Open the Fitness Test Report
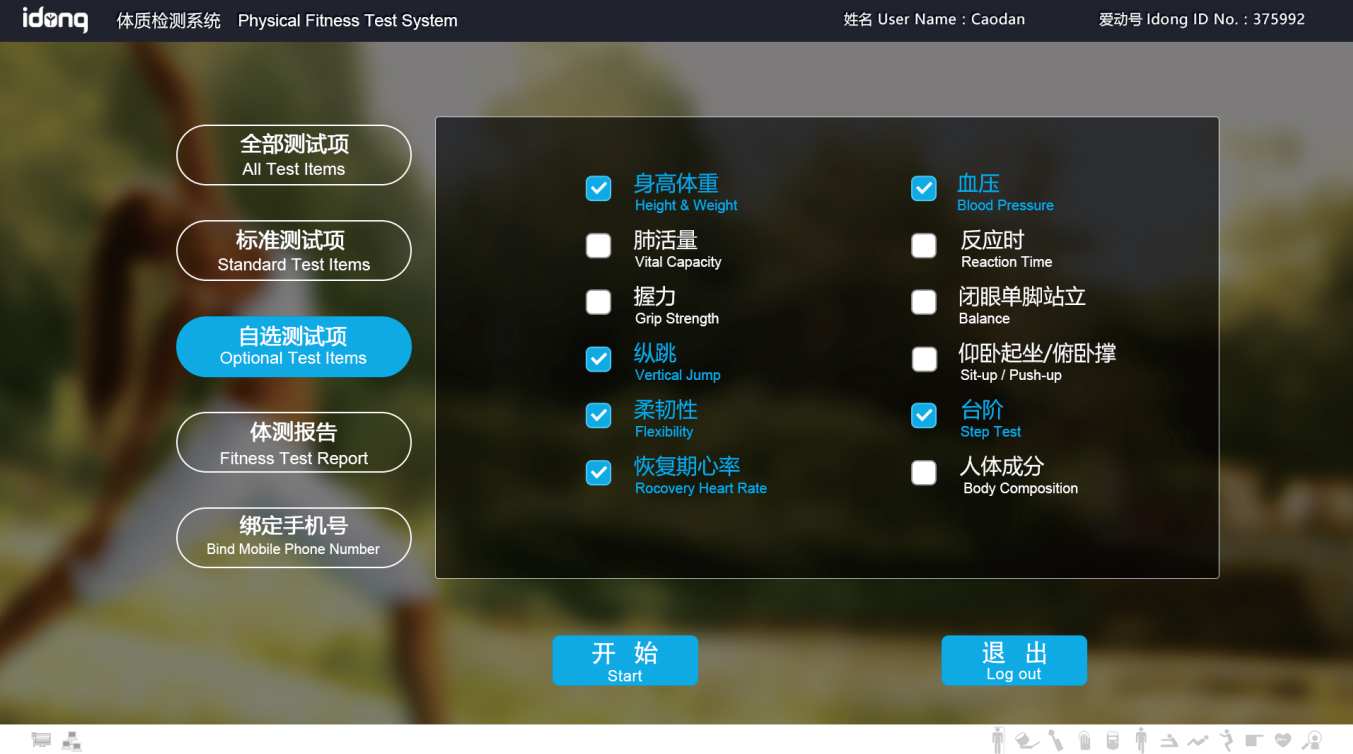The height and width of the screenshot is (754, 1353). click(293, 442)
